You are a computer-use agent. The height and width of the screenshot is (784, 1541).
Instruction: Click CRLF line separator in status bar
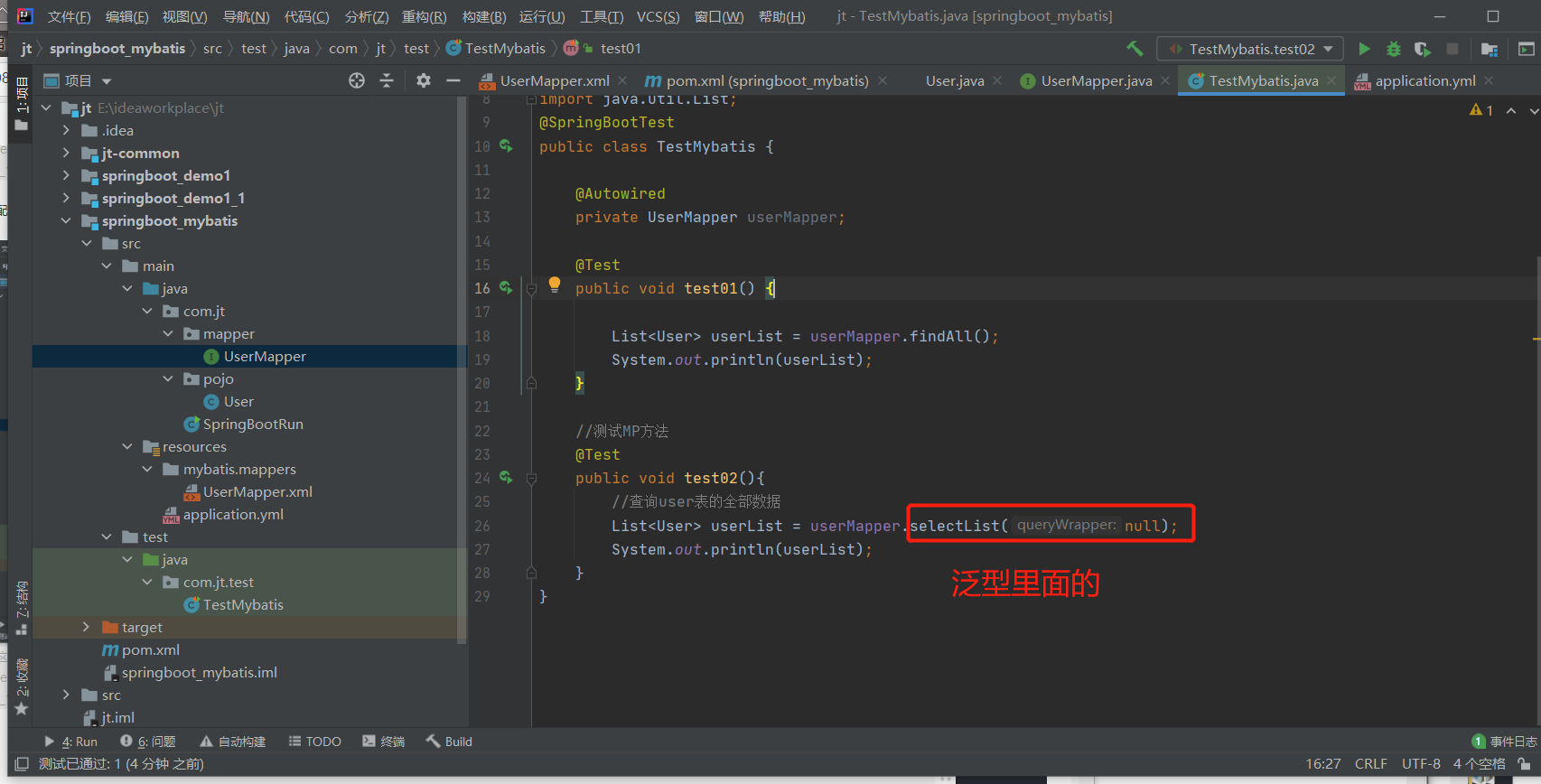[1370, 764]
